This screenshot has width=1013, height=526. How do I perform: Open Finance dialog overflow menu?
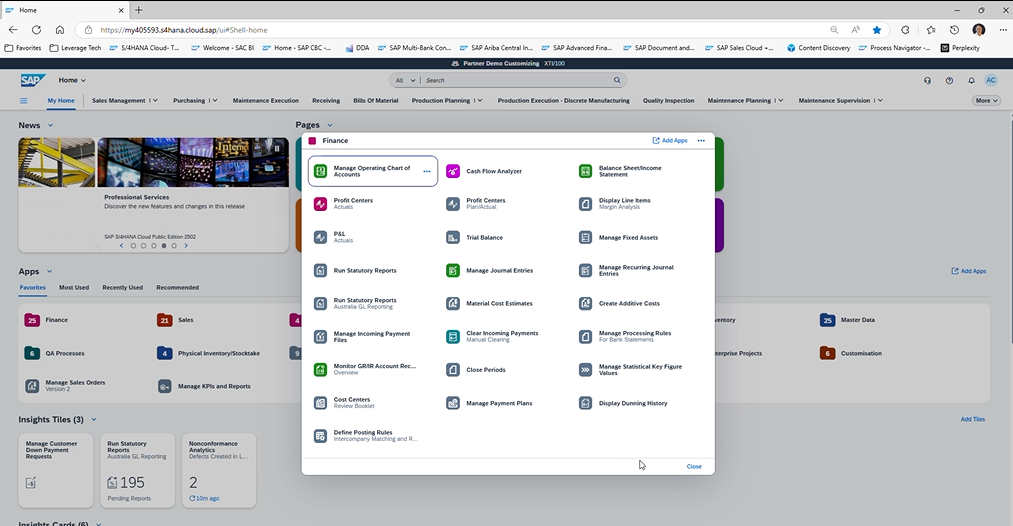pyautogui.click(x=701, y=140)
